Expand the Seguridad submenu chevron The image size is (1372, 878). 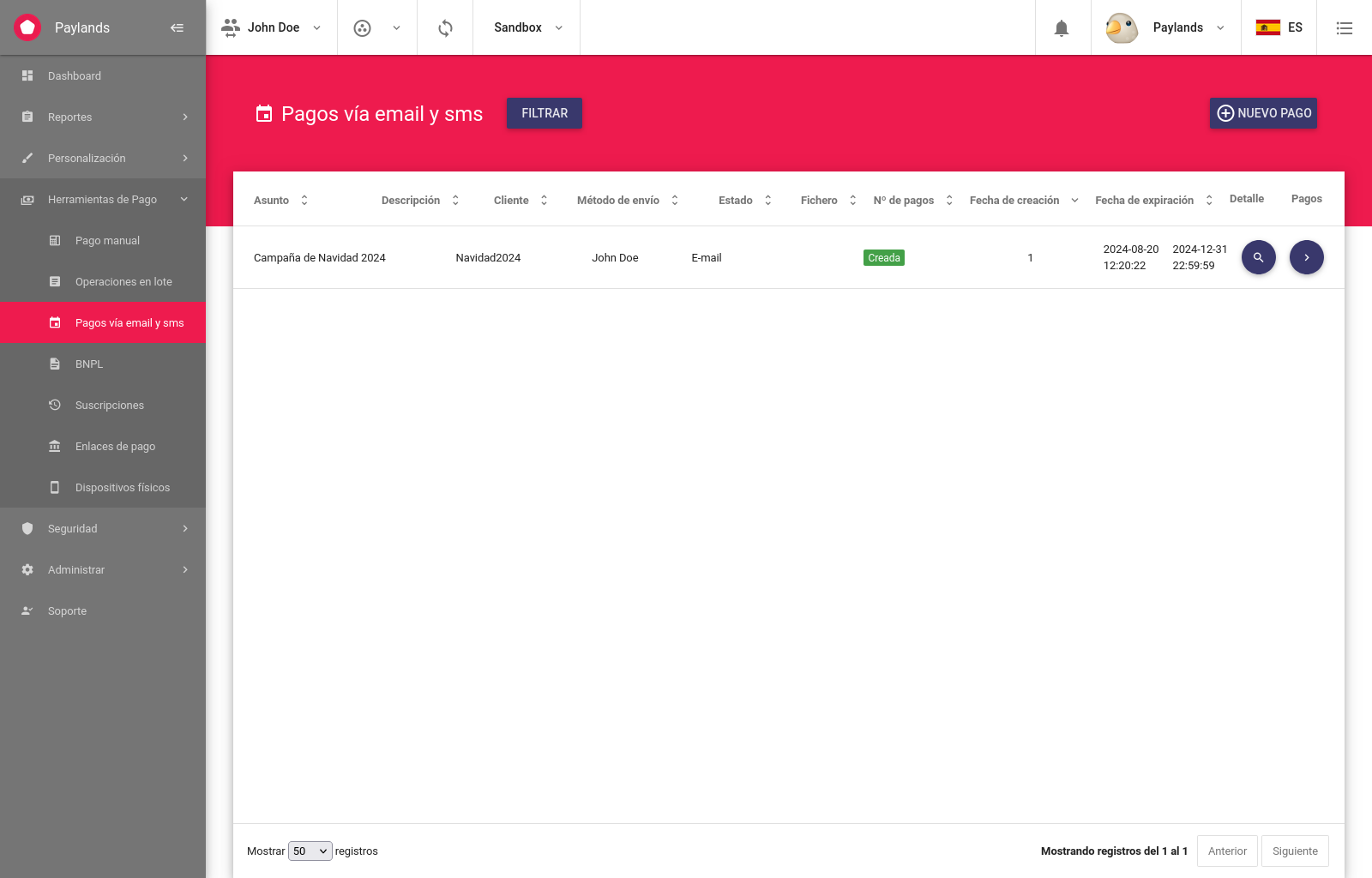click(x=185, y=528)
